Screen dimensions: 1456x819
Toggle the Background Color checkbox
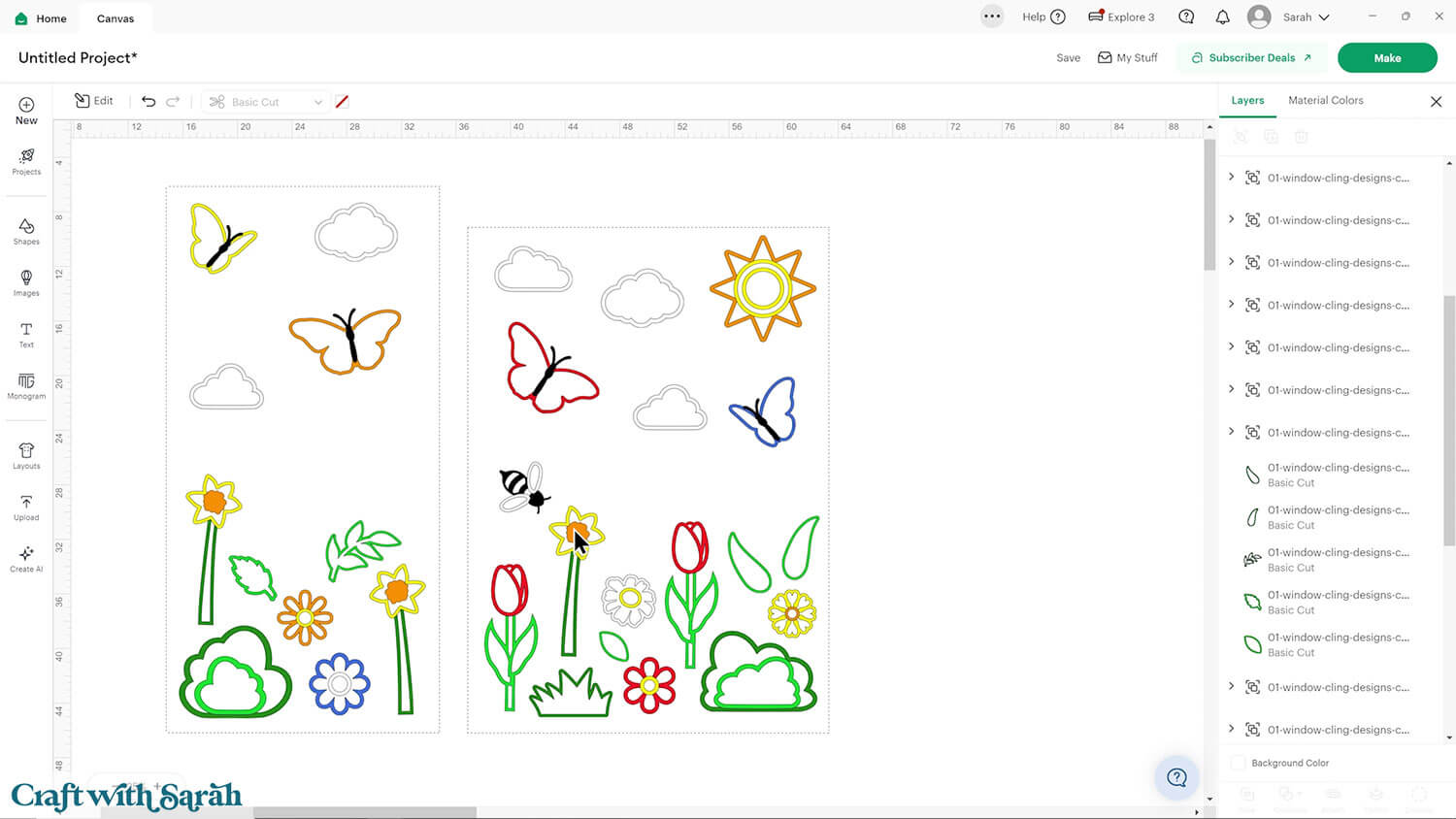tap(1238, 763)
